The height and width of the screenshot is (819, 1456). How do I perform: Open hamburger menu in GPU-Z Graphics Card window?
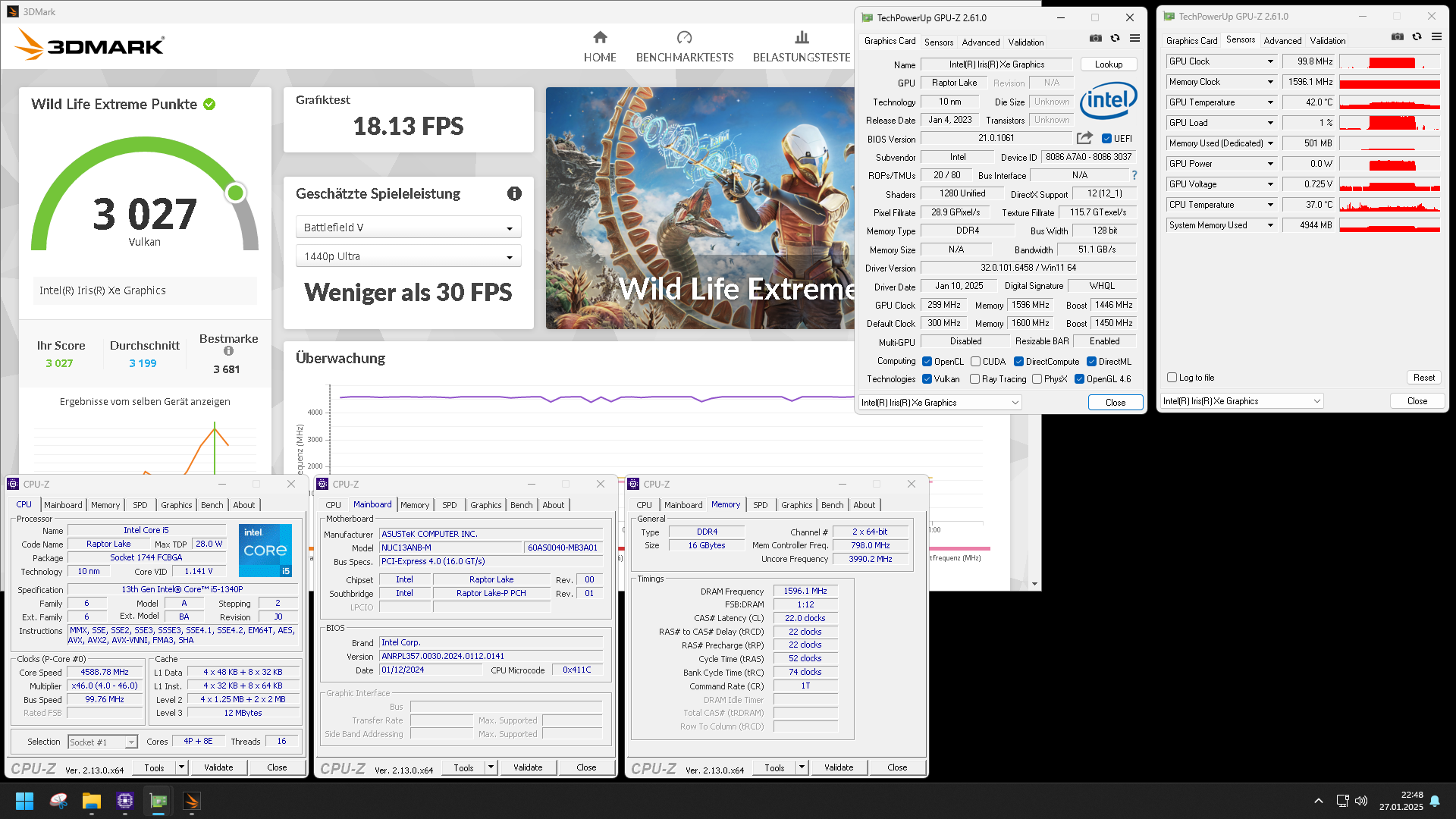1134,38
